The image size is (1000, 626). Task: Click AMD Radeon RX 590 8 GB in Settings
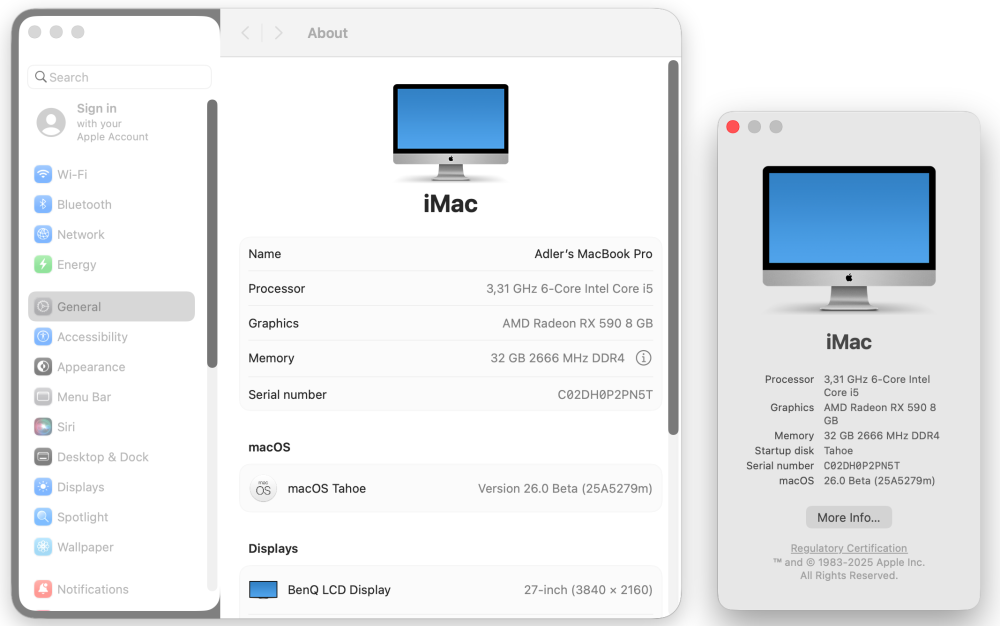tap(577, 323)
